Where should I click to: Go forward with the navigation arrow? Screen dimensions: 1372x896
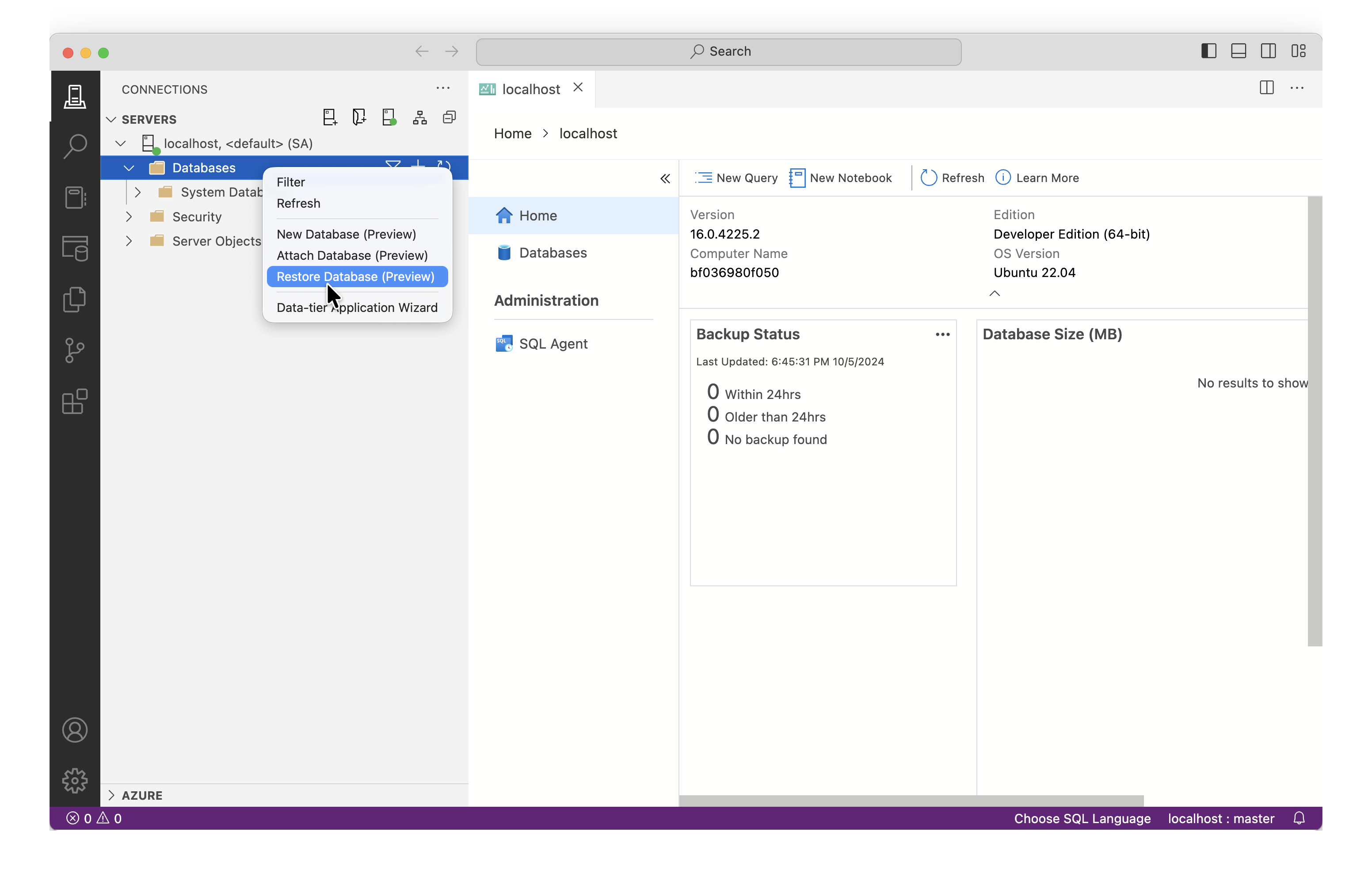[451, 51]
